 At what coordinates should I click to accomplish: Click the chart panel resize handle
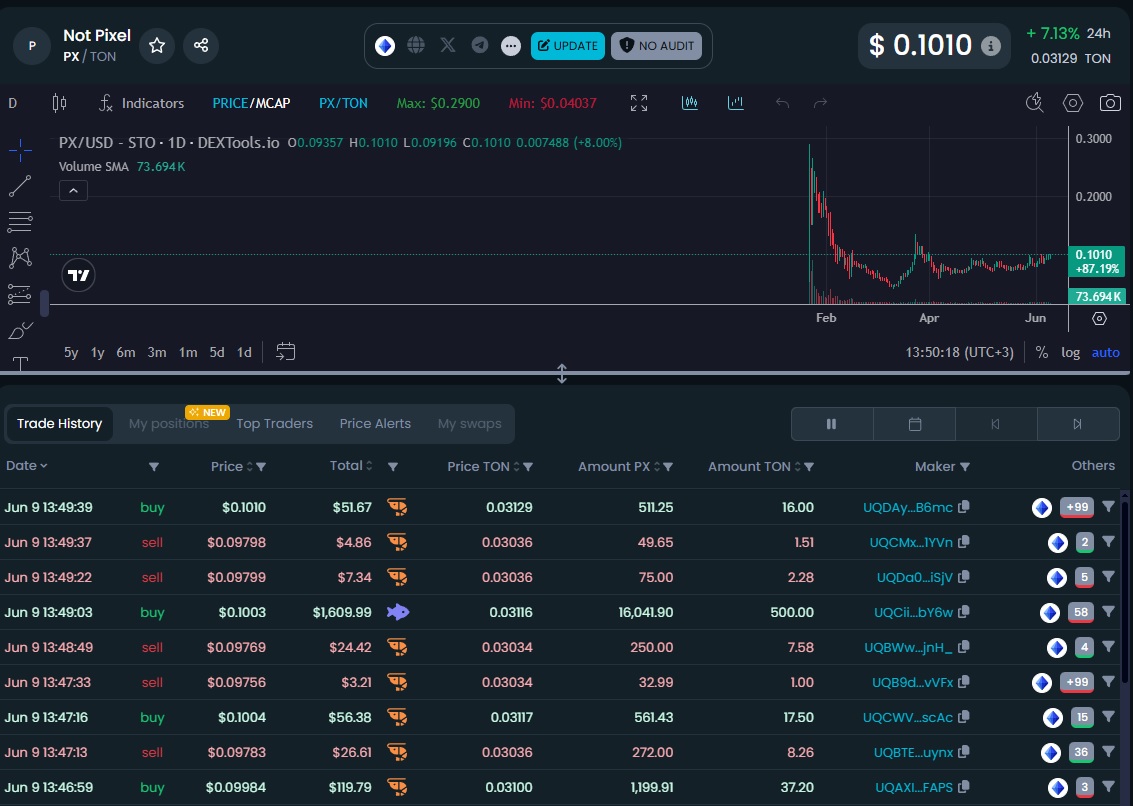coord(561,374)
